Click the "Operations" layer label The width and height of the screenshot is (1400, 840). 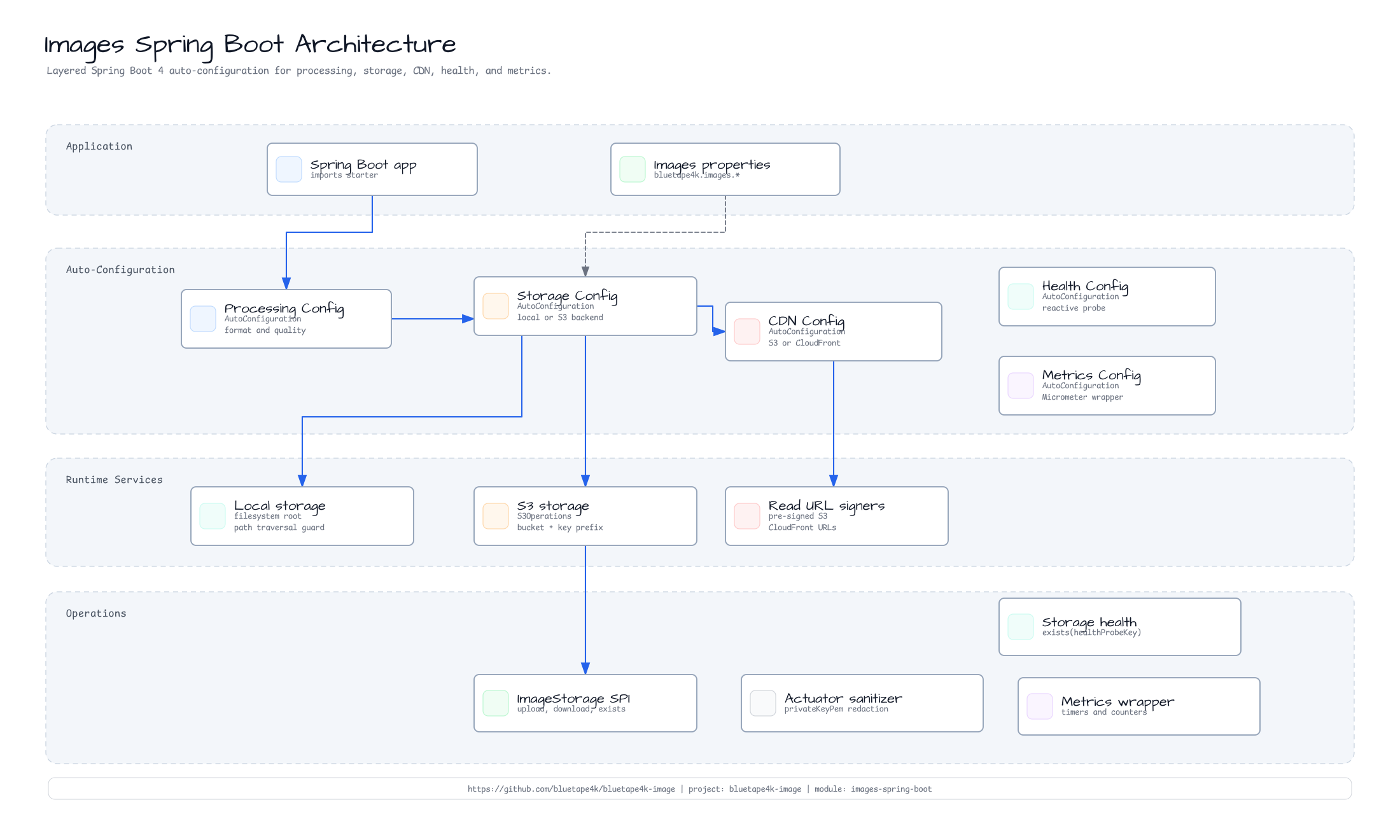point(96,613)
